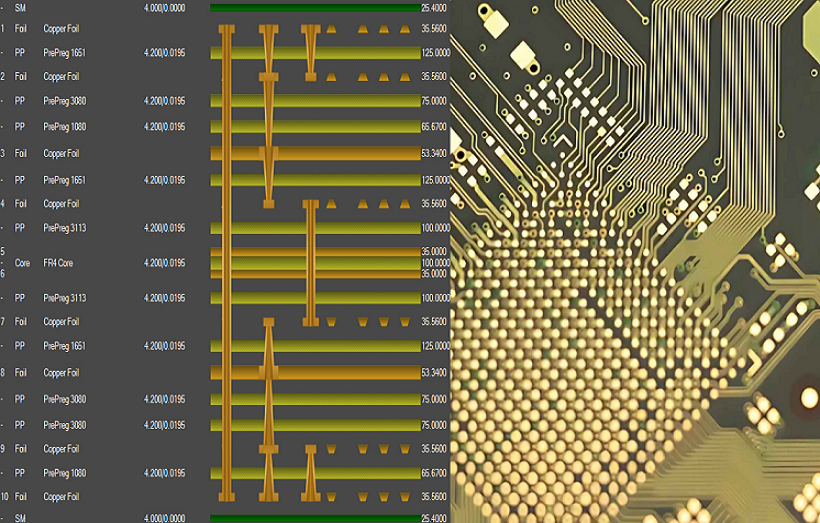Select the green top solder mask bar
820x523 pixels.
pyautogui.click(x=315, y=8)
